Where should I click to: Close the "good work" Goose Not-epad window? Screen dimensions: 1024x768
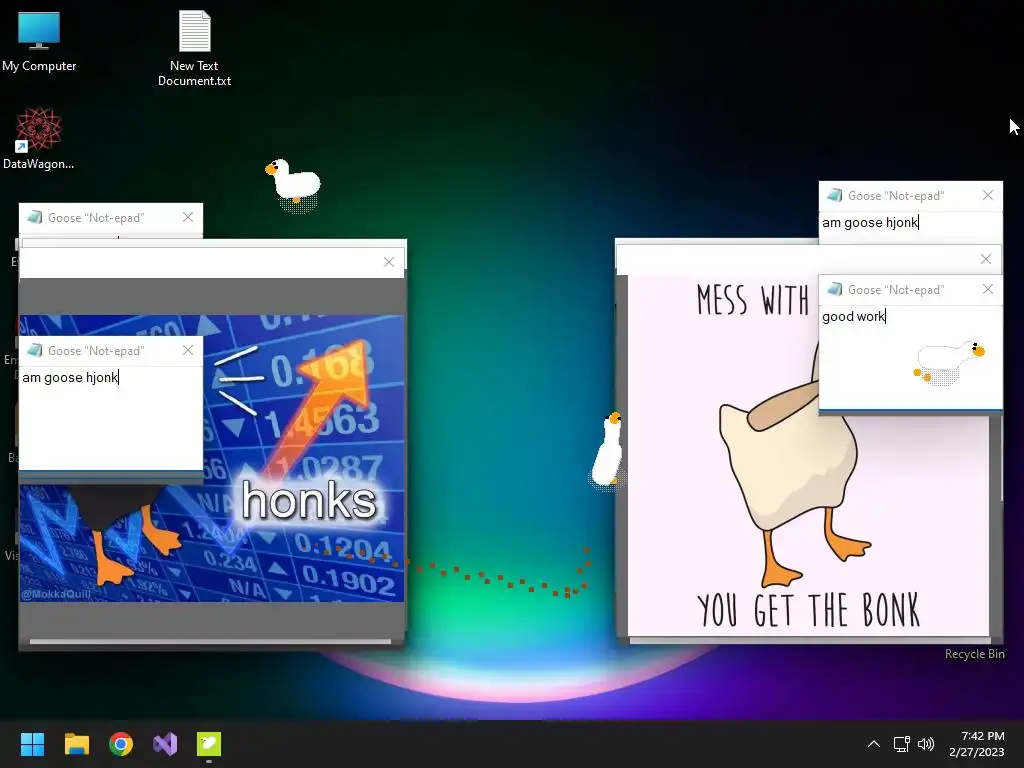(987, 289)
